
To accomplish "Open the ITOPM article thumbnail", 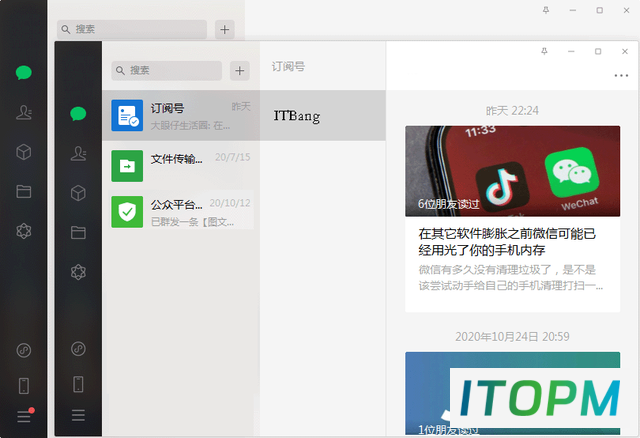I will pos(513,394).
